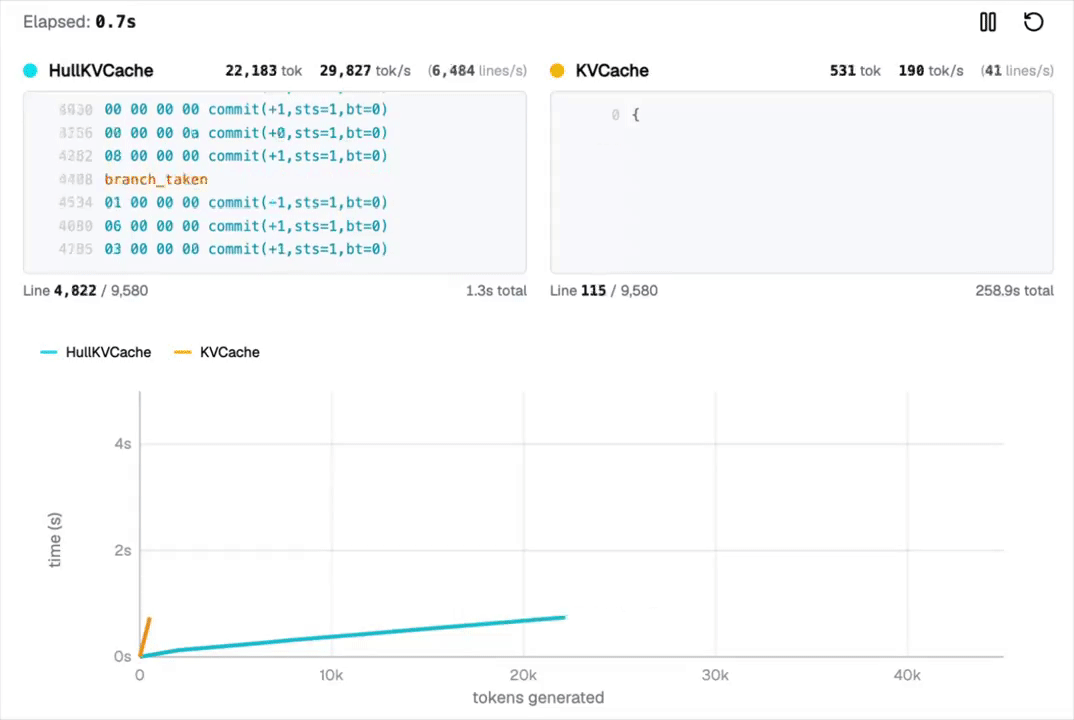This screenshot has height=720, width=1074.
Task: Select the KVCache panel title
Action: 612,71
